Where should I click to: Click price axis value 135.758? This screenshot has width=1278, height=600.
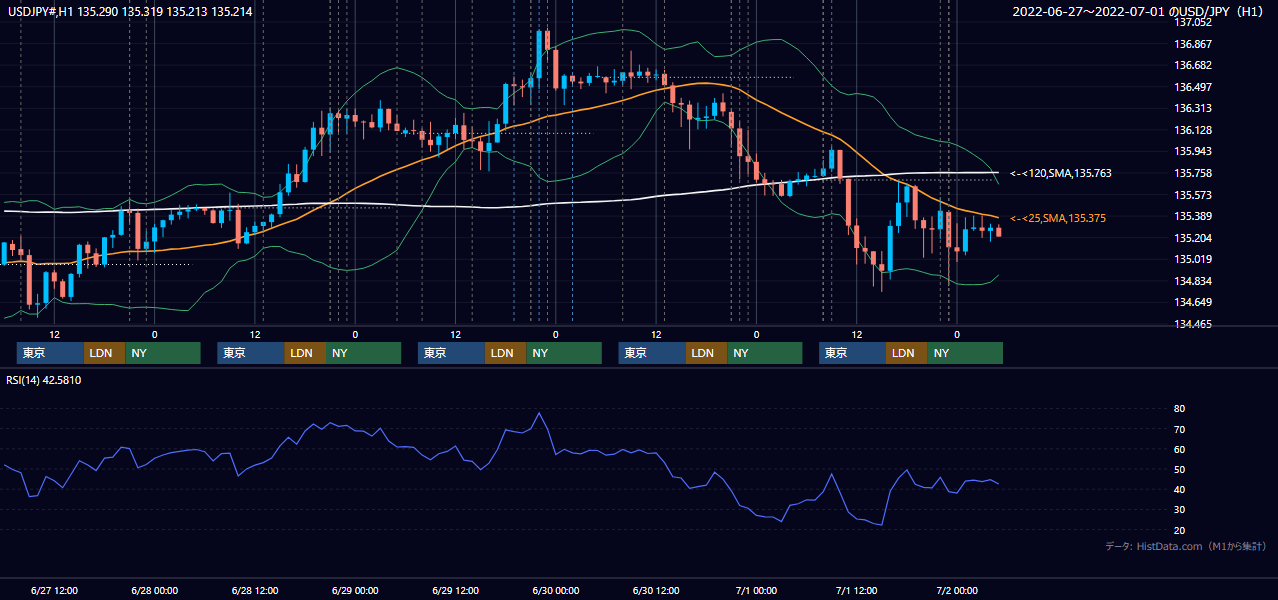[1193, 173]
